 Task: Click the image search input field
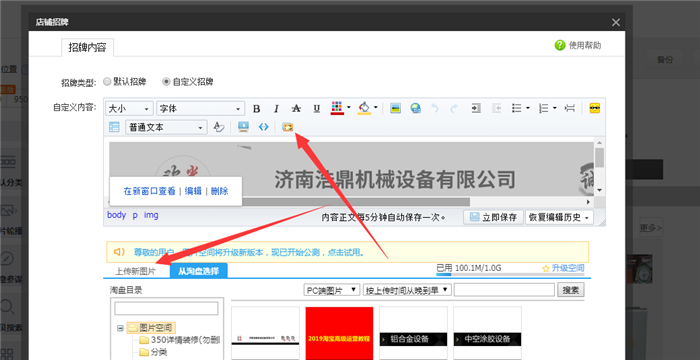pos(504,290)
